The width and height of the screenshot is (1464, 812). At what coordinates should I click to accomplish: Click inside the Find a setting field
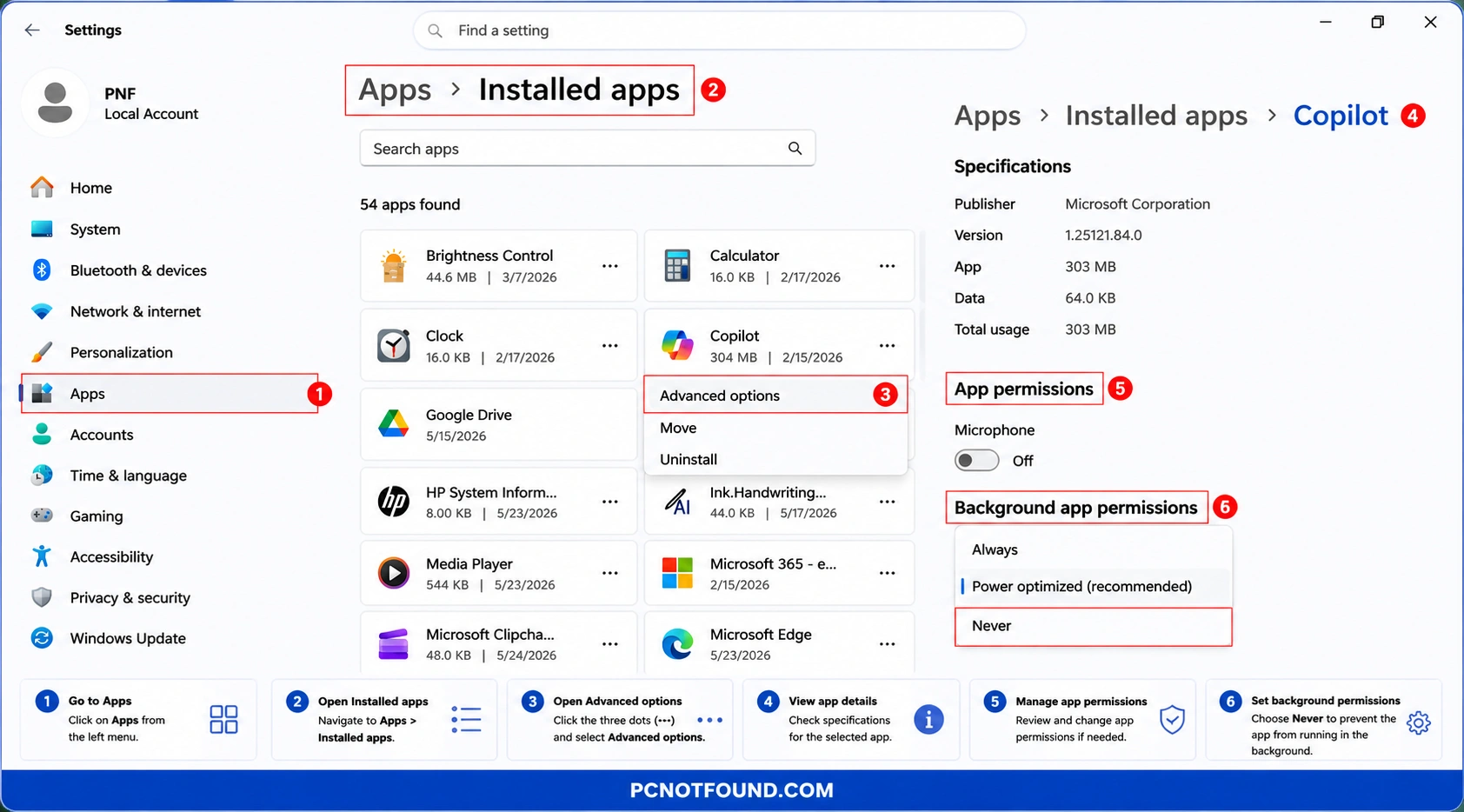click(x=720, y=30)
